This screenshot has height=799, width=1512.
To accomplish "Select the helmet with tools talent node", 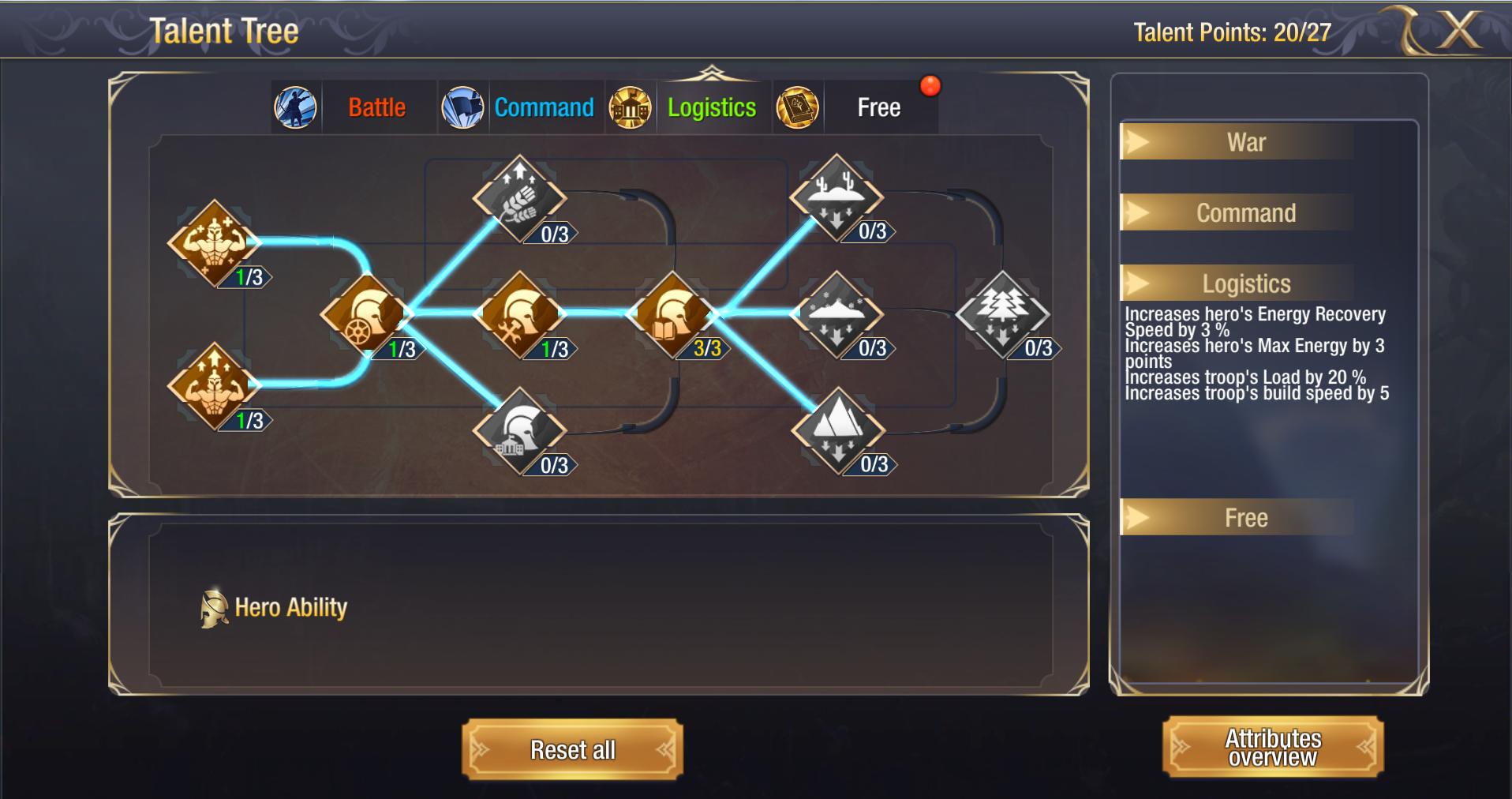I will coord(520,313).
